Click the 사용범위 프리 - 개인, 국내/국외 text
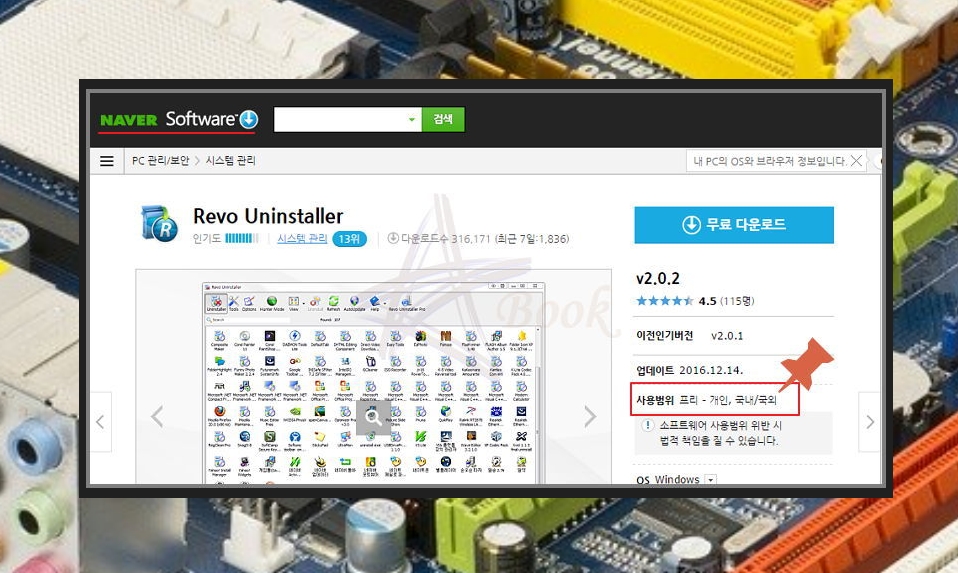 [x=707, y=400]
